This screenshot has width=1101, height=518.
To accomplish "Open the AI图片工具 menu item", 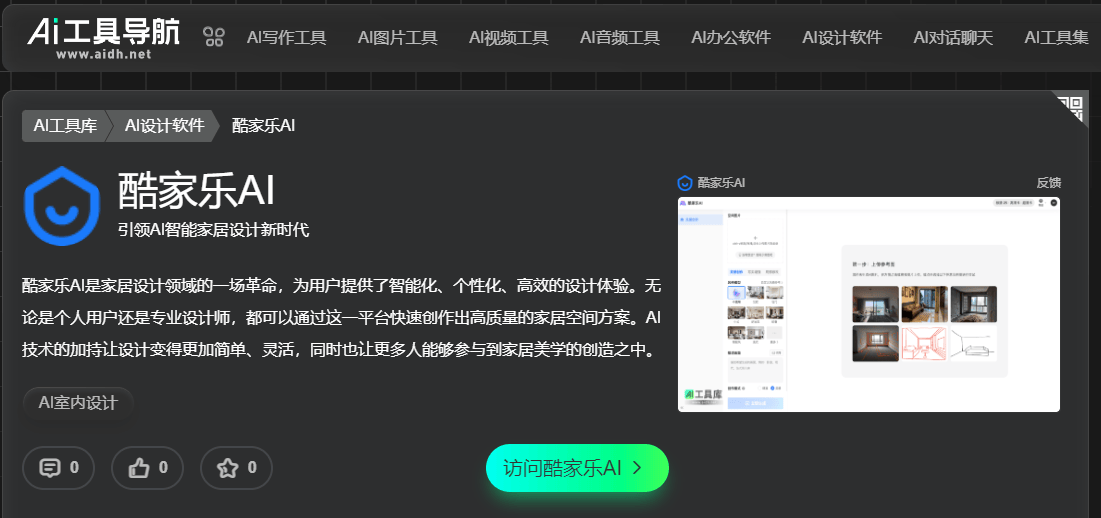I will coord(397,38).
